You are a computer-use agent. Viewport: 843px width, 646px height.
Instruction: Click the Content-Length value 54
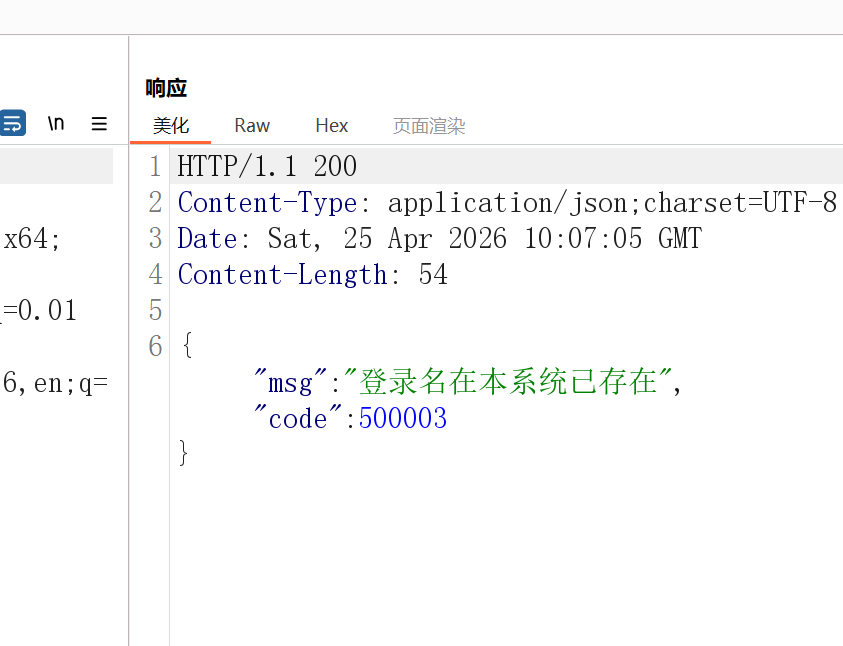coord(433,275)
